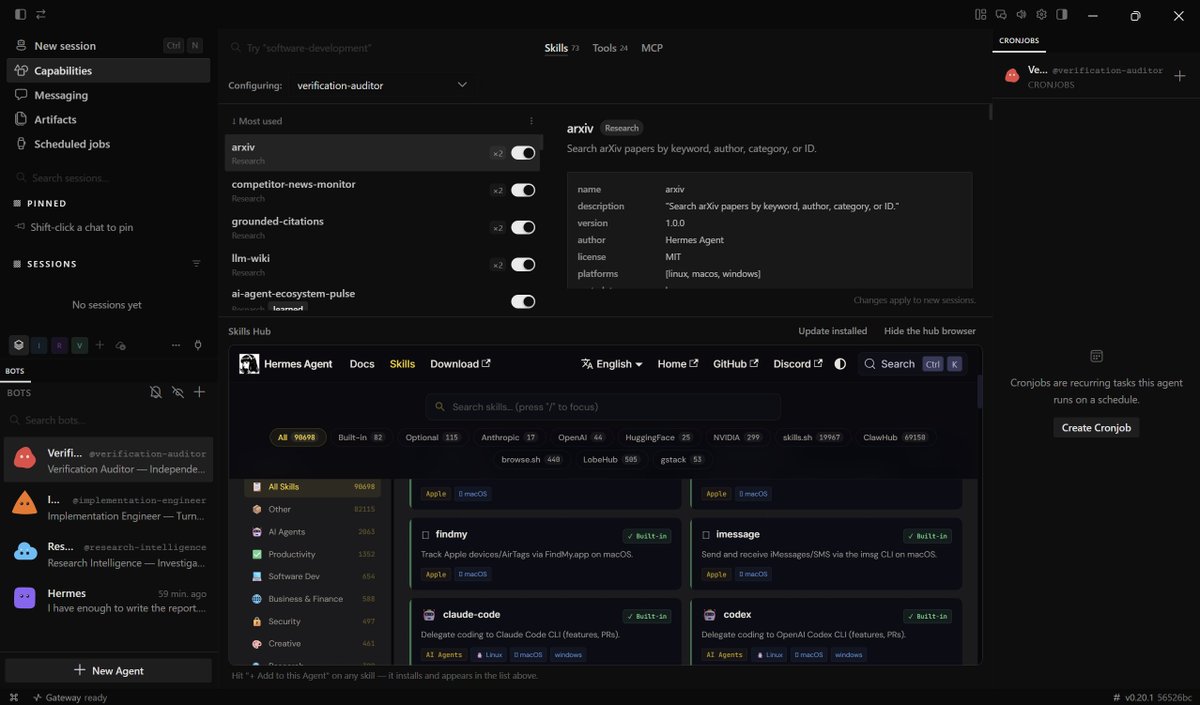The image size is (1200, 705).
Task: Turn off the grounded-citations skill toggle
Action: 523,227
